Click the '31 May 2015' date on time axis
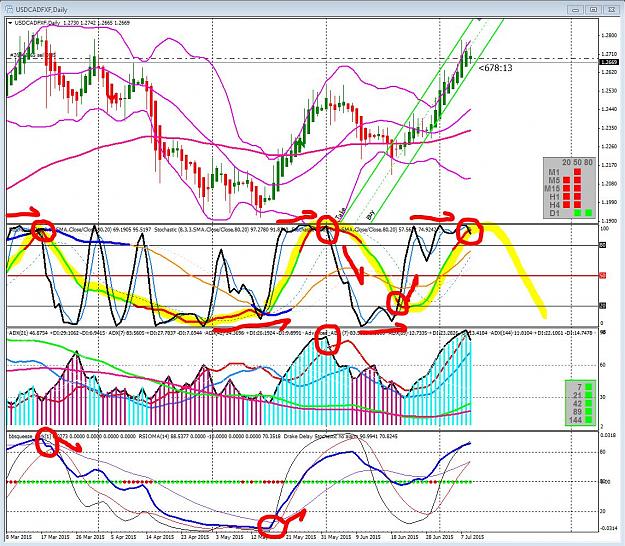 tap(337, 537)
